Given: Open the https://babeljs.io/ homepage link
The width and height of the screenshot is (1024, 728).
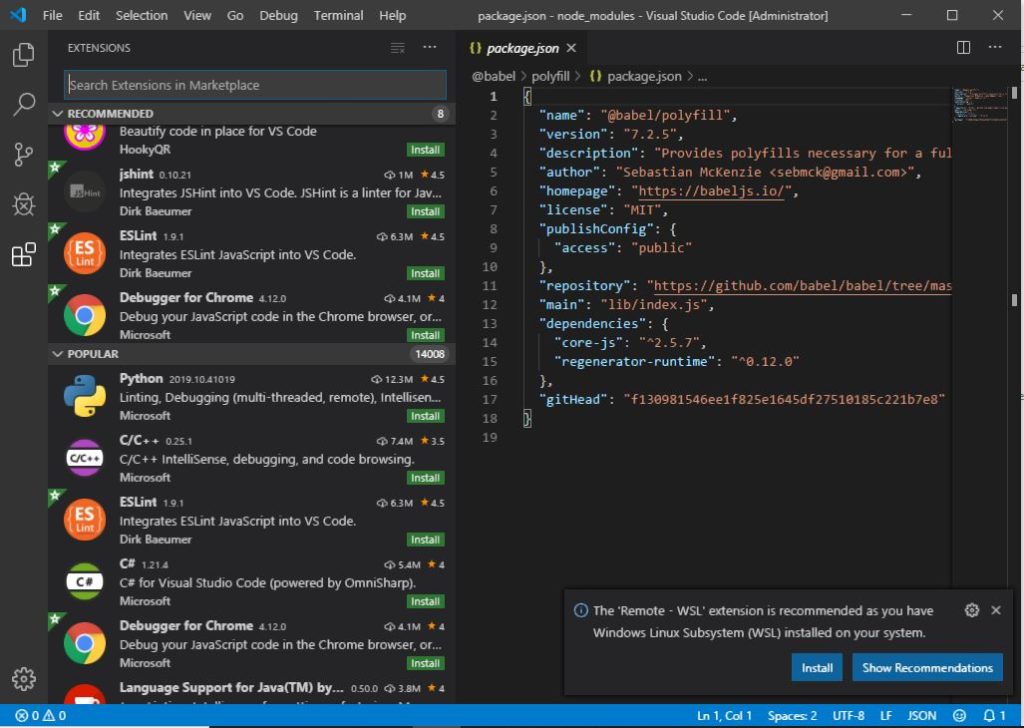Looking at the screenshot, I should tap(711, 191).
